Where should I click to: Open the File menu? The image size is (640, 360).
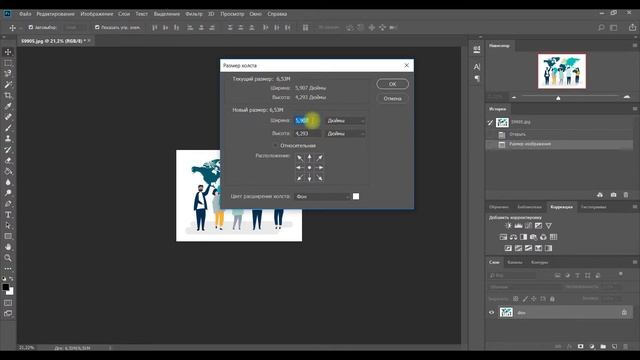(25, 14)
